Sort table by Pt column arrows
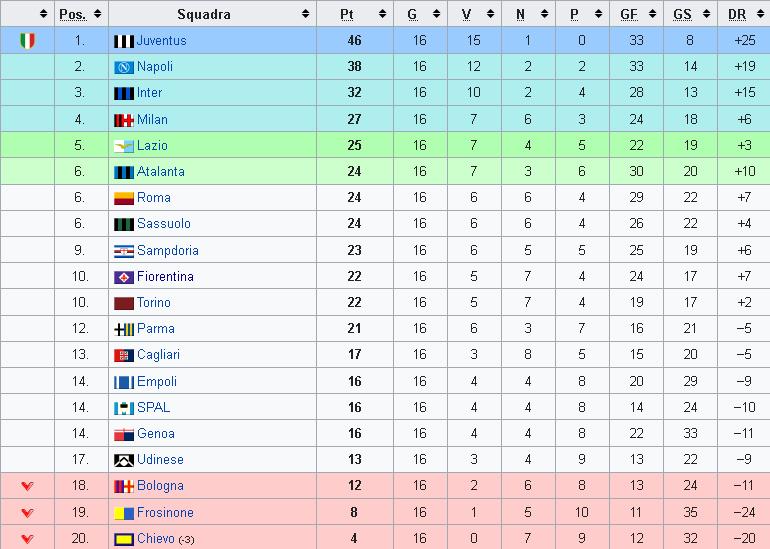Screen dimensions: 770x549 point(383,14)
